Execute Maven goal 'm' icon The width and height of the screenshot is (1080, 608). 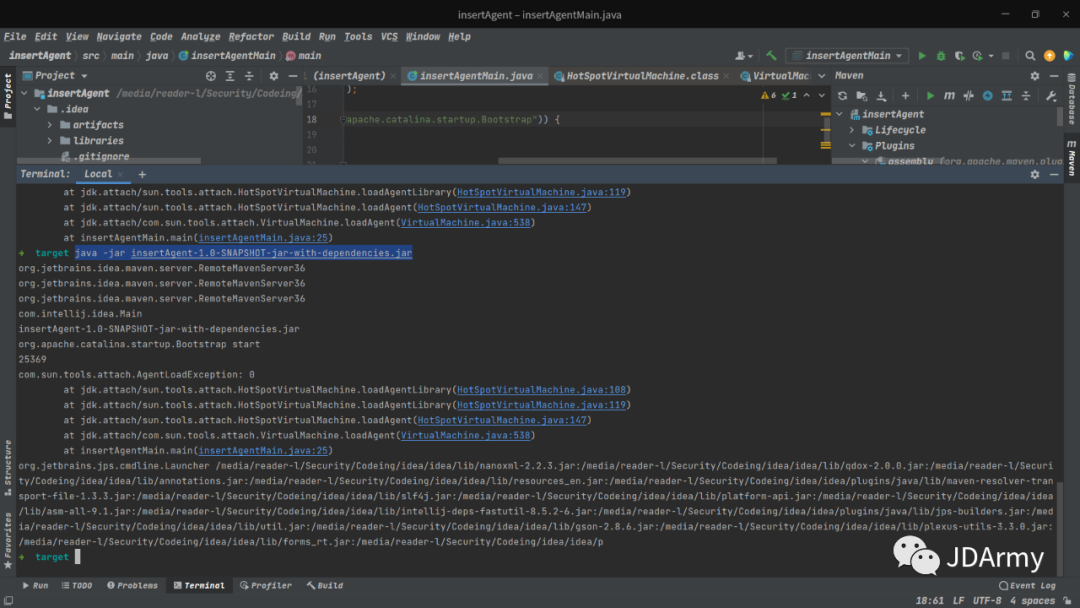pyautogui.click(x=949, y=96)
